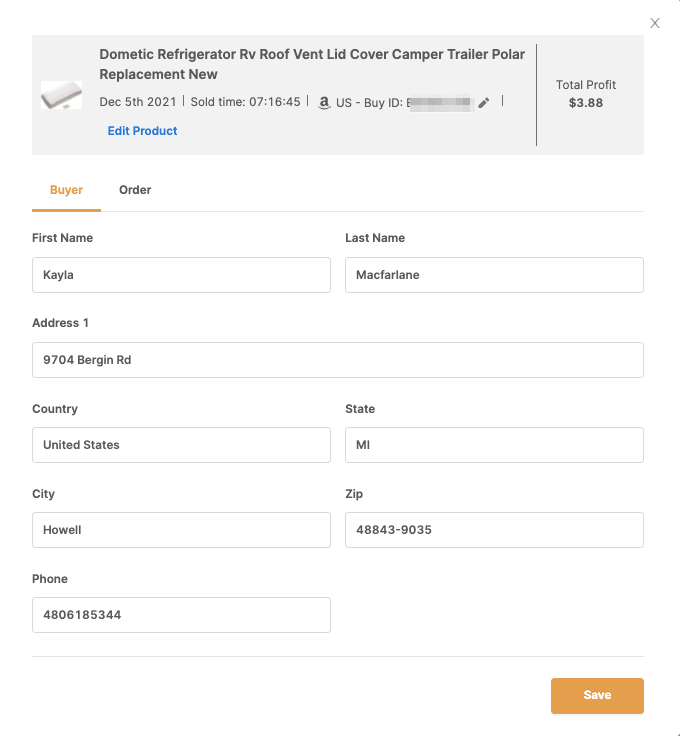Click the blurred Buy ID value
The width and height of the screenshot is (680, 736).
(440, 102)
